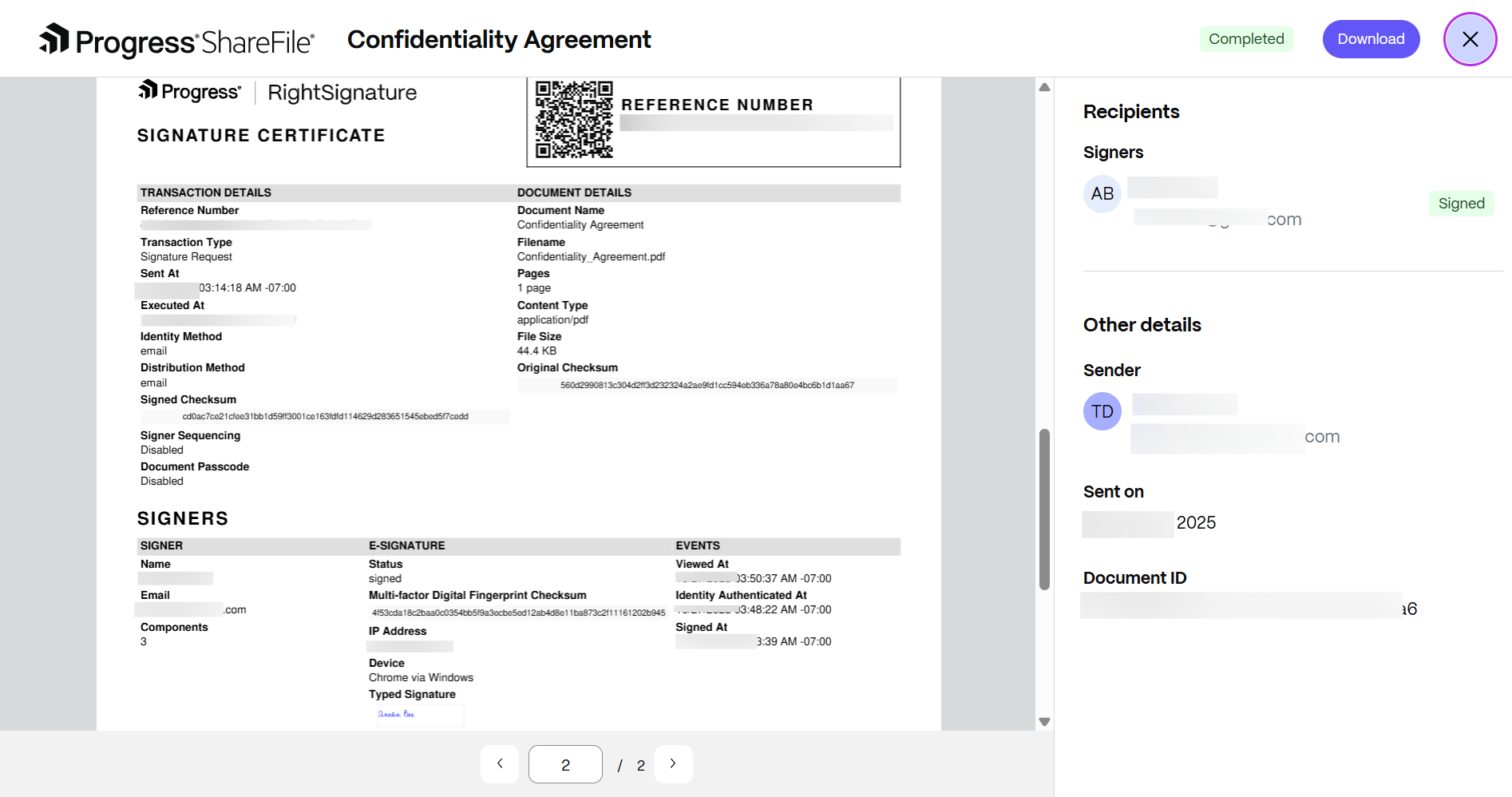This screenshot has height=797, width=1512.
Task: Click the Completed status badge
Action: tap(1247, 38)
